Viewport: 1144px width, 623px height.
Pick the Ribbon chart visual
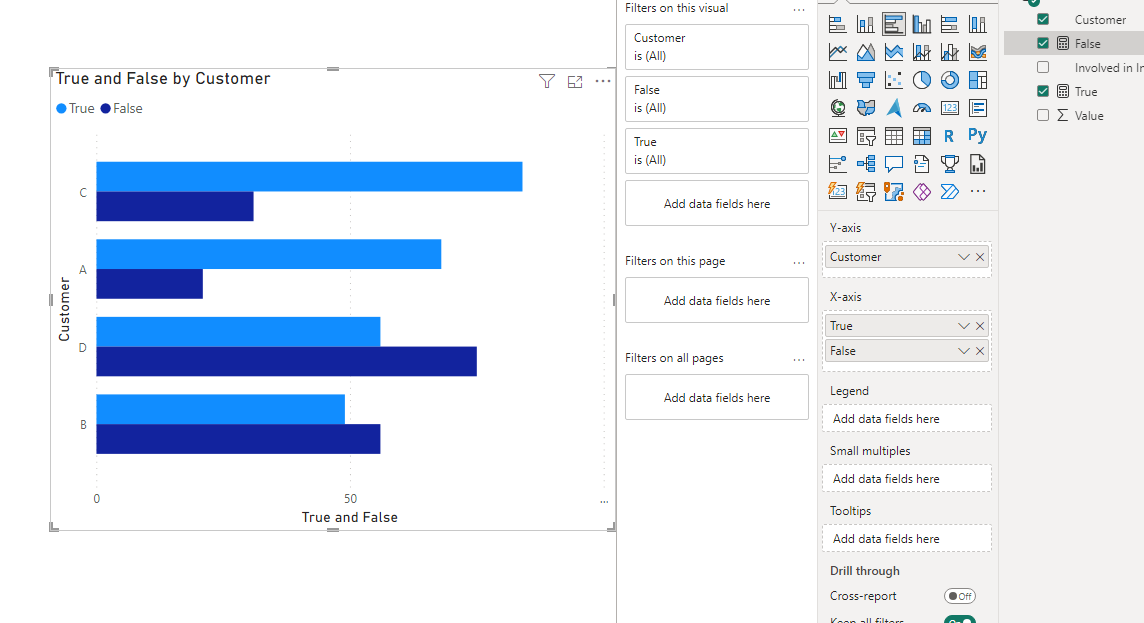tap(978, 52)
